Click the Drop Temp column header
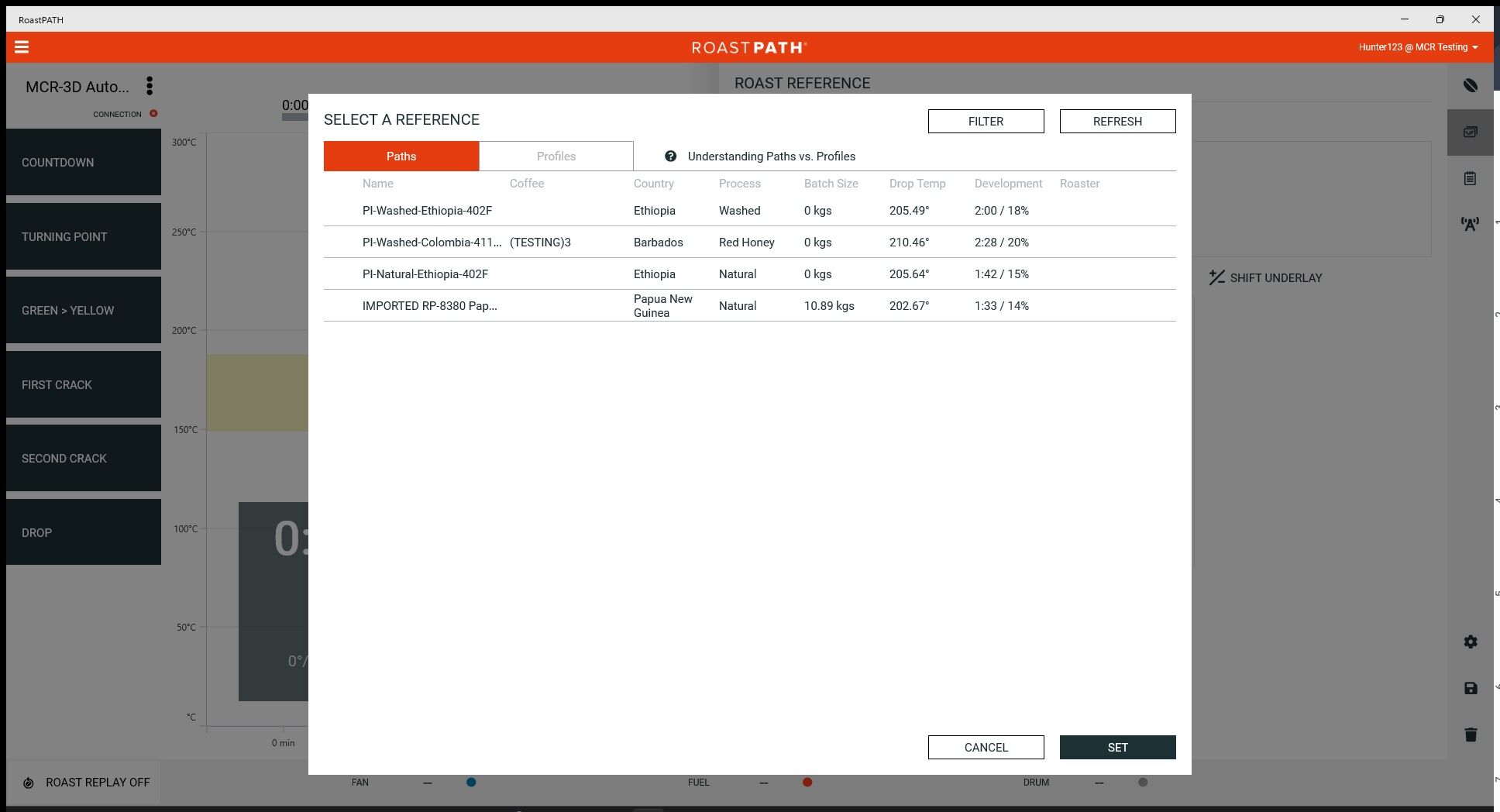 point(917,184)
